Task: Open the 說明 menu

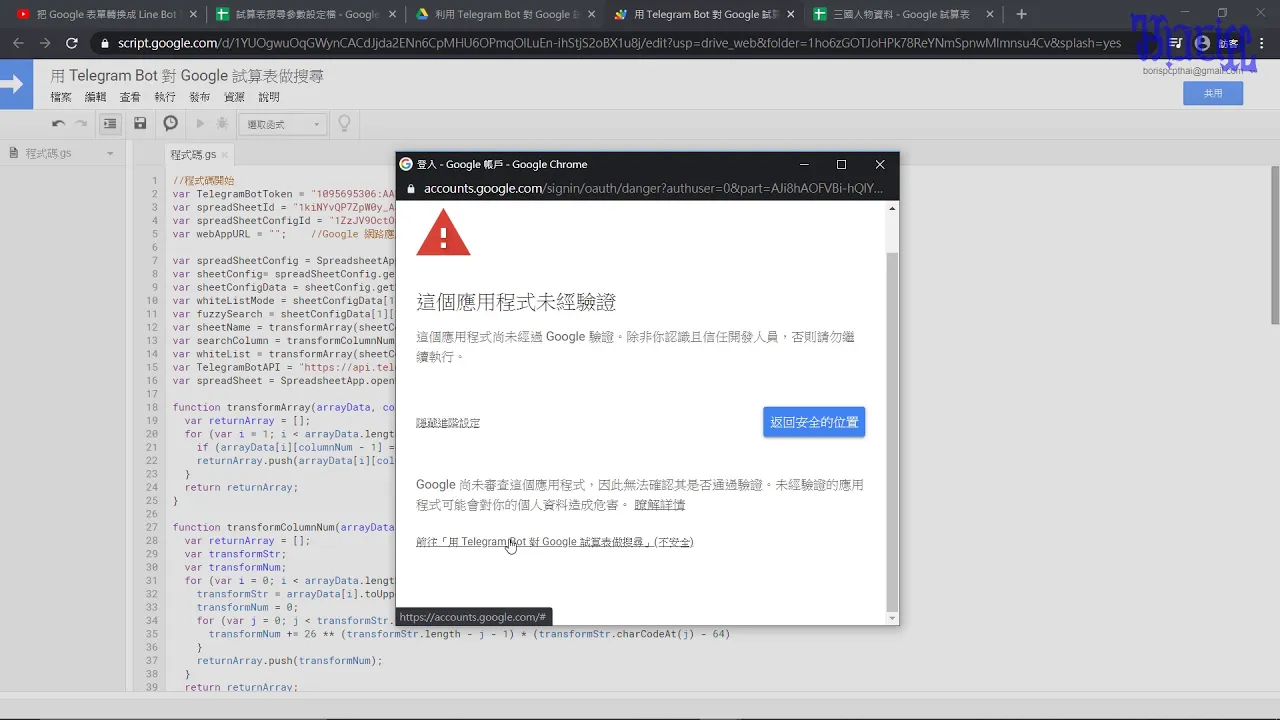Action: [269, 97]
